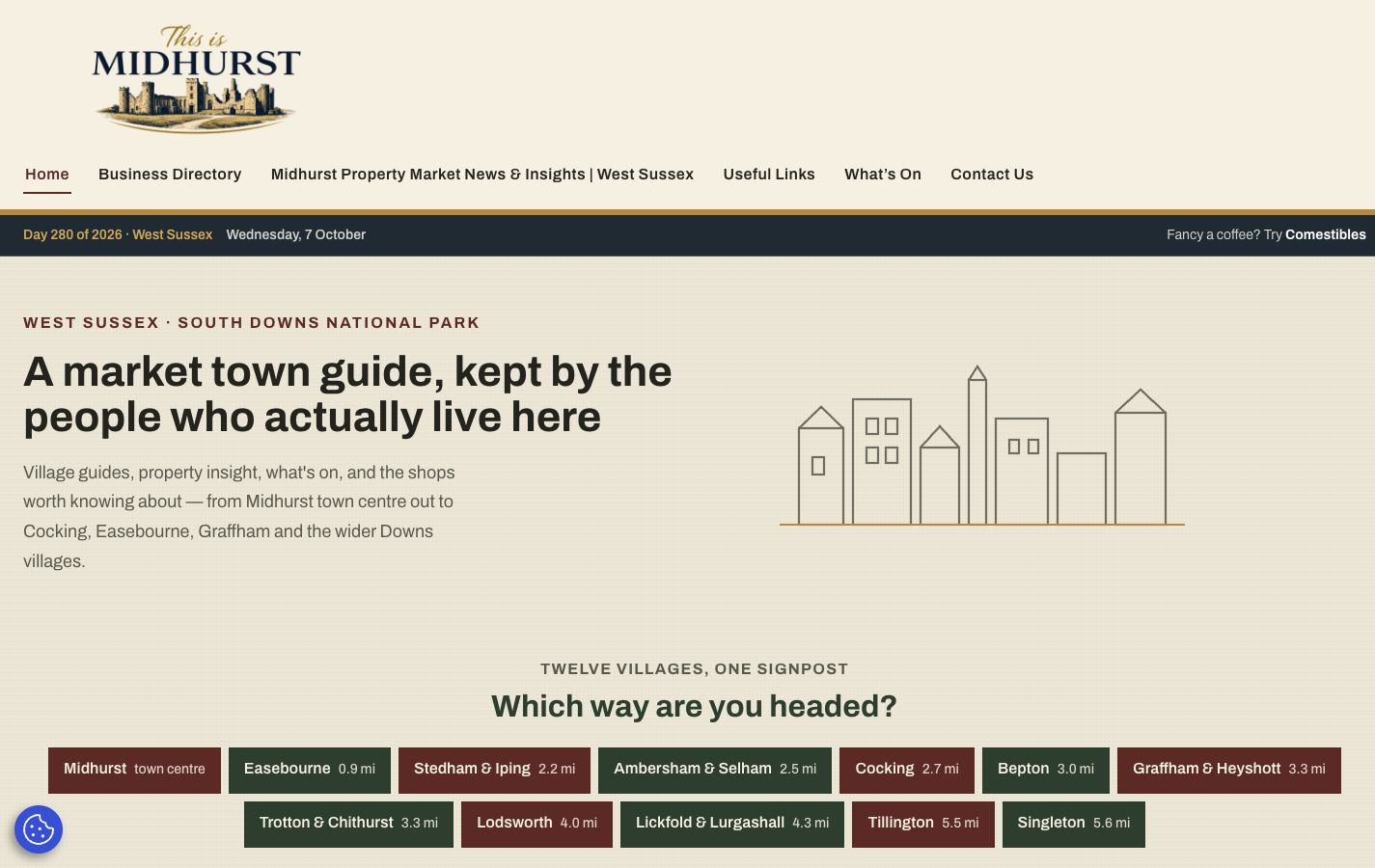Click the This is Midhurst logo

point(197,79)
